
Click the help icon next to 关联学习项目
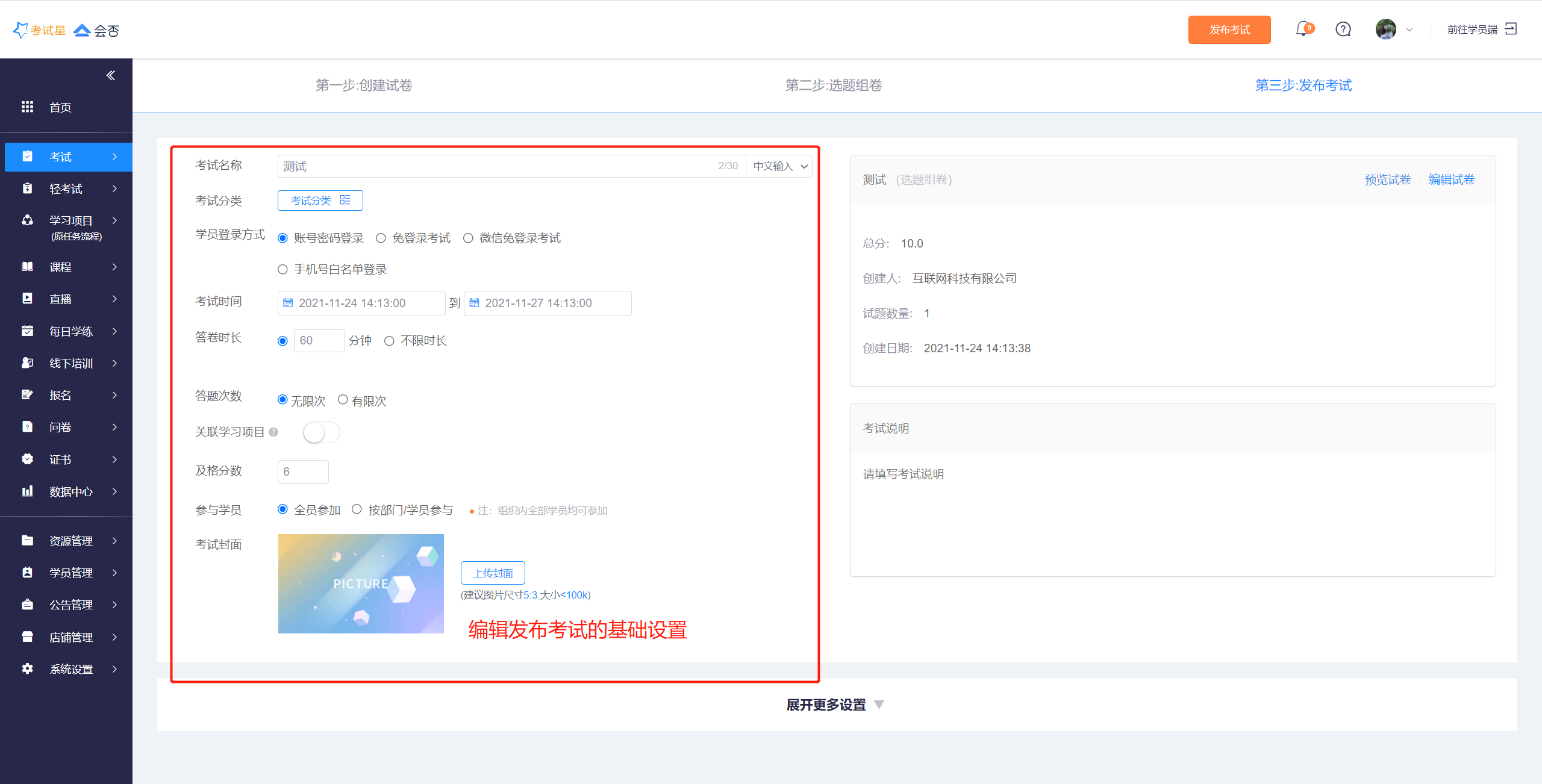click(273, 432)
